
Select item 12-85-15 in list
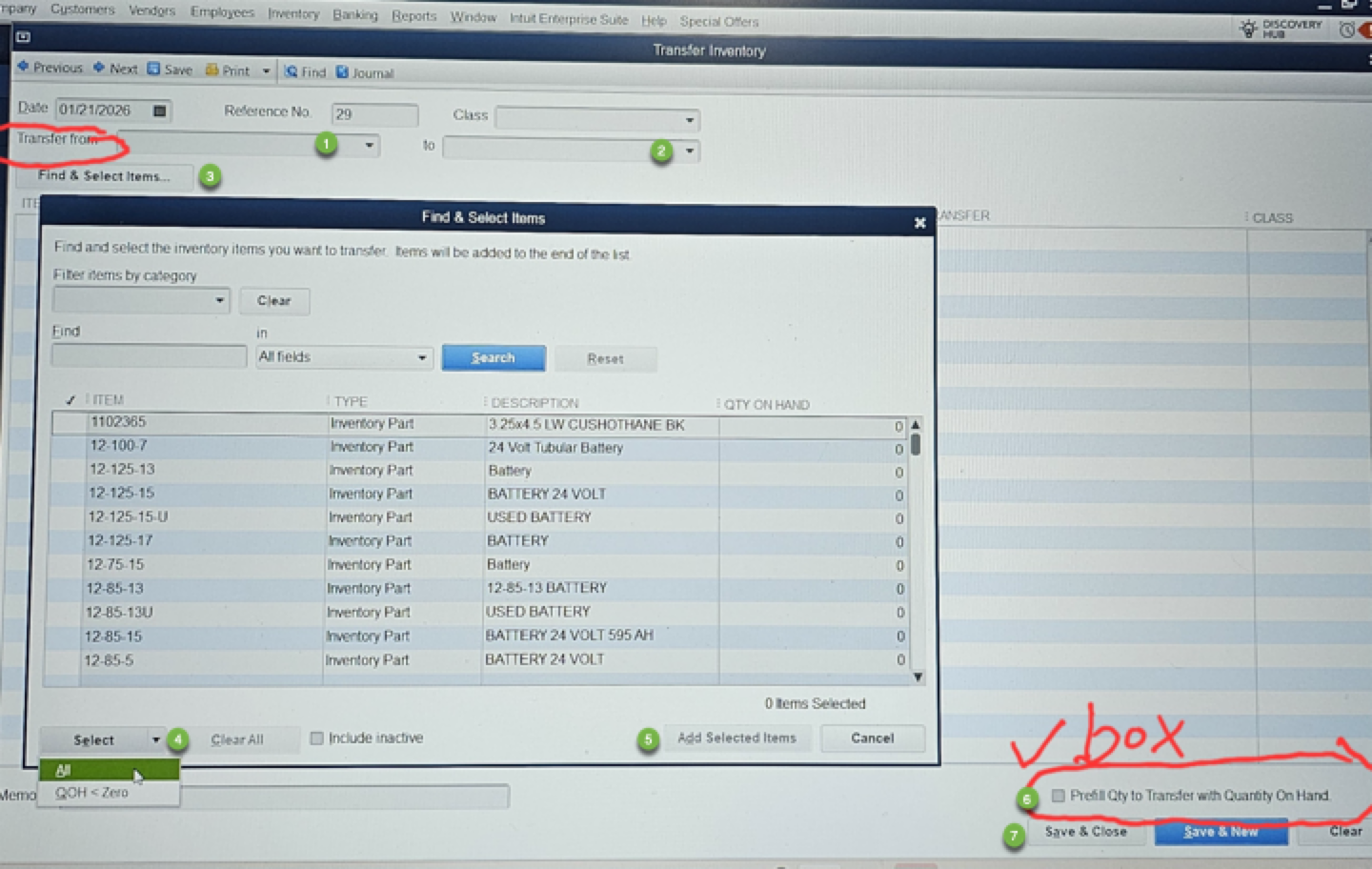click(x=113, y=637)
